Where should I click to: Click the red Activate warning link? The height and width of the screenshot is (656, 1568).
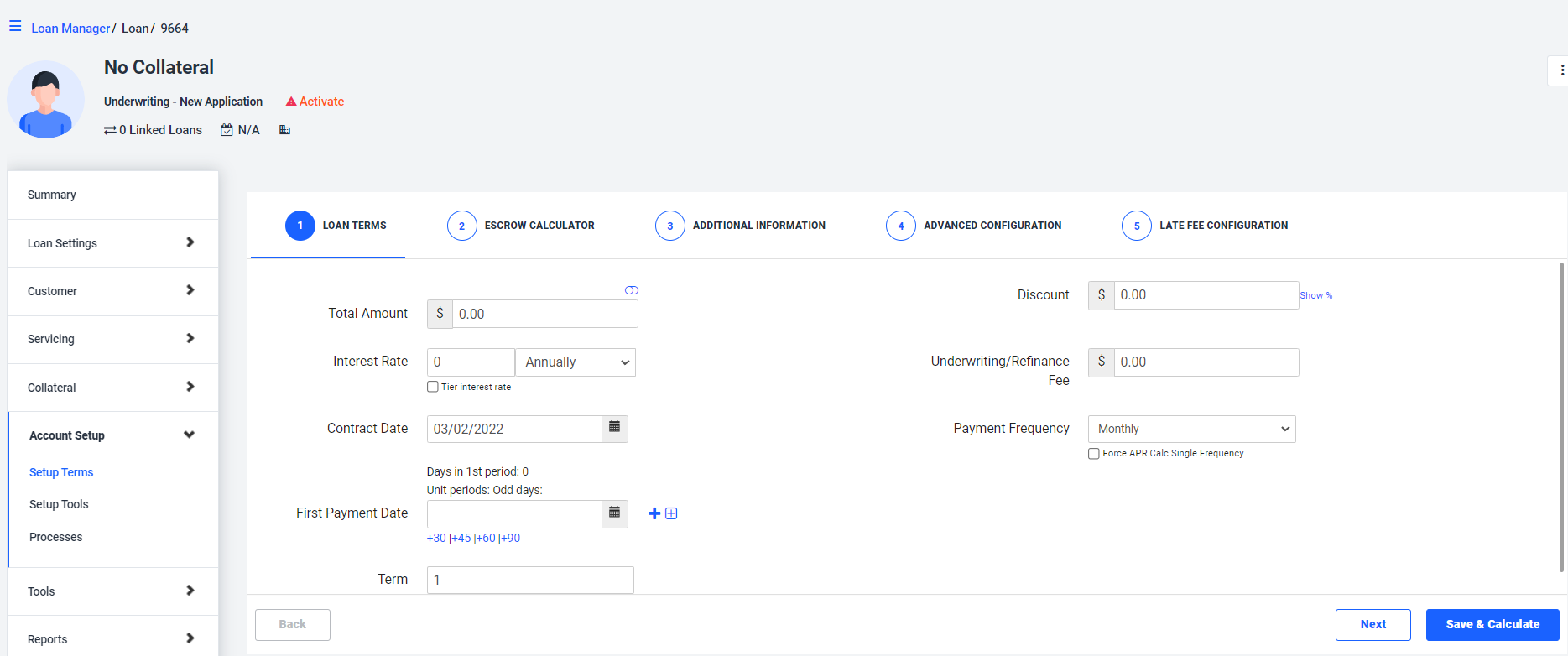pyautogui.click(x=315, y=102)
